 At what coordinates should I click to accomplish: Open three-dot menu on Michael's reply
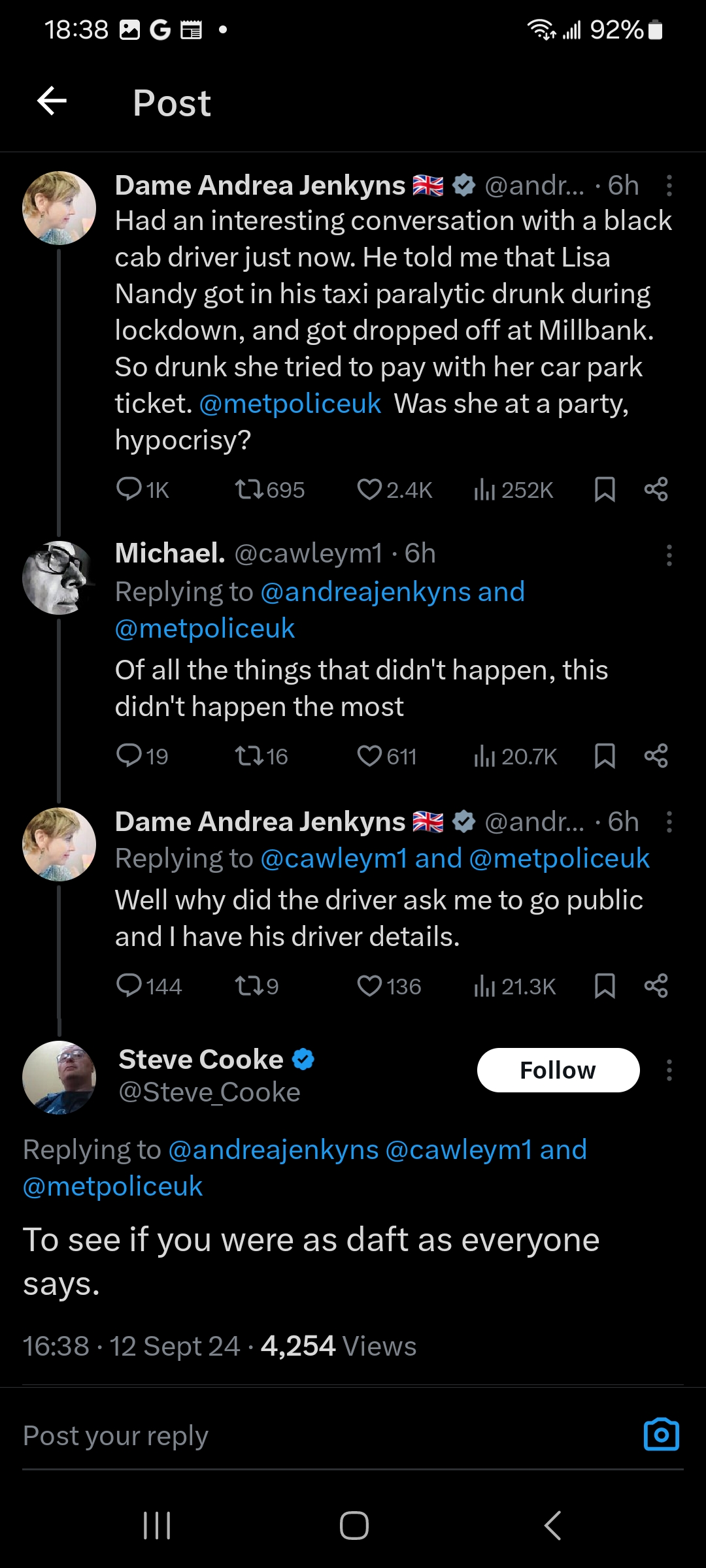pyautogui.click(x=669, y=555)
